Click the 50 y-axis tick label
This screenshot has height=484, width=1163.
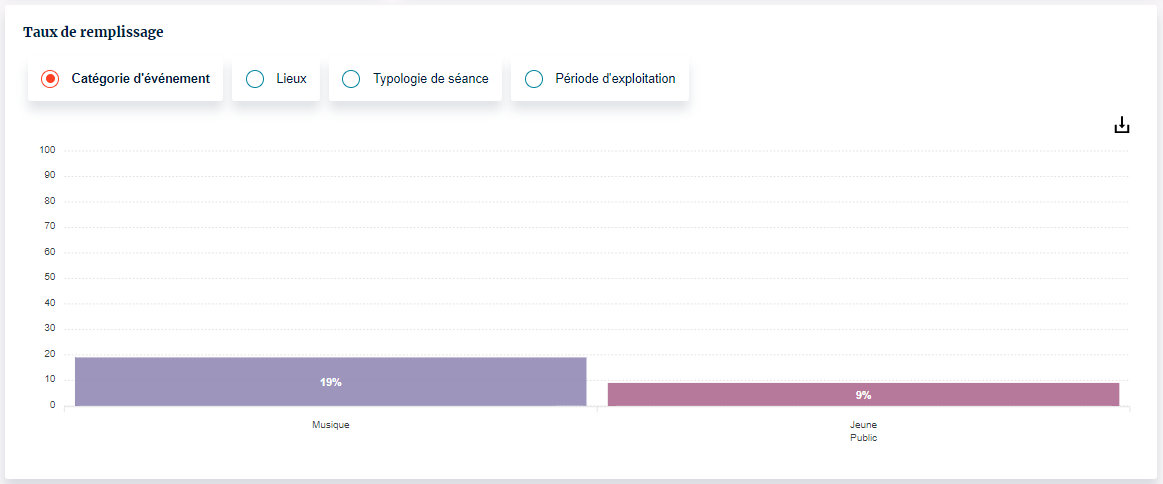(x=49, y=277)
